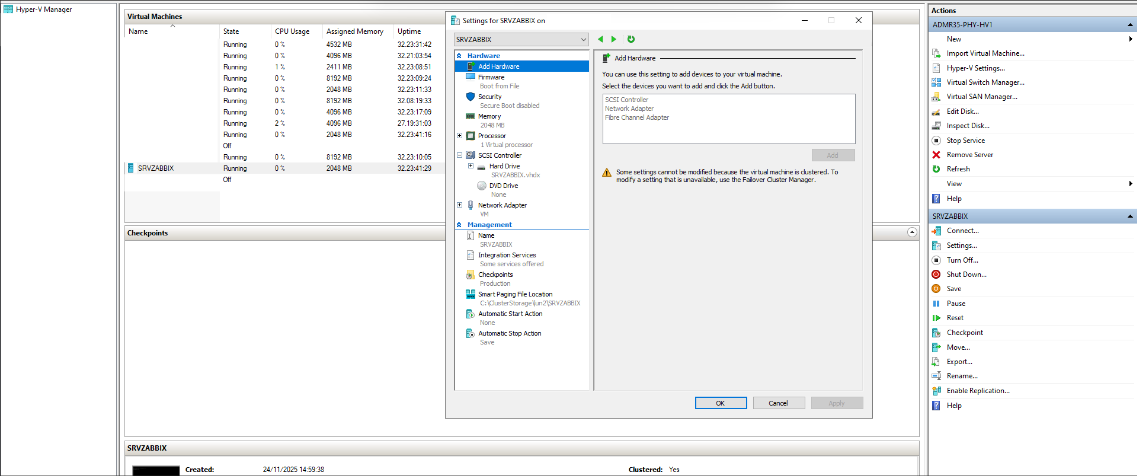
Task: Expand the Hard Drive node
Action: coord(471,166)
